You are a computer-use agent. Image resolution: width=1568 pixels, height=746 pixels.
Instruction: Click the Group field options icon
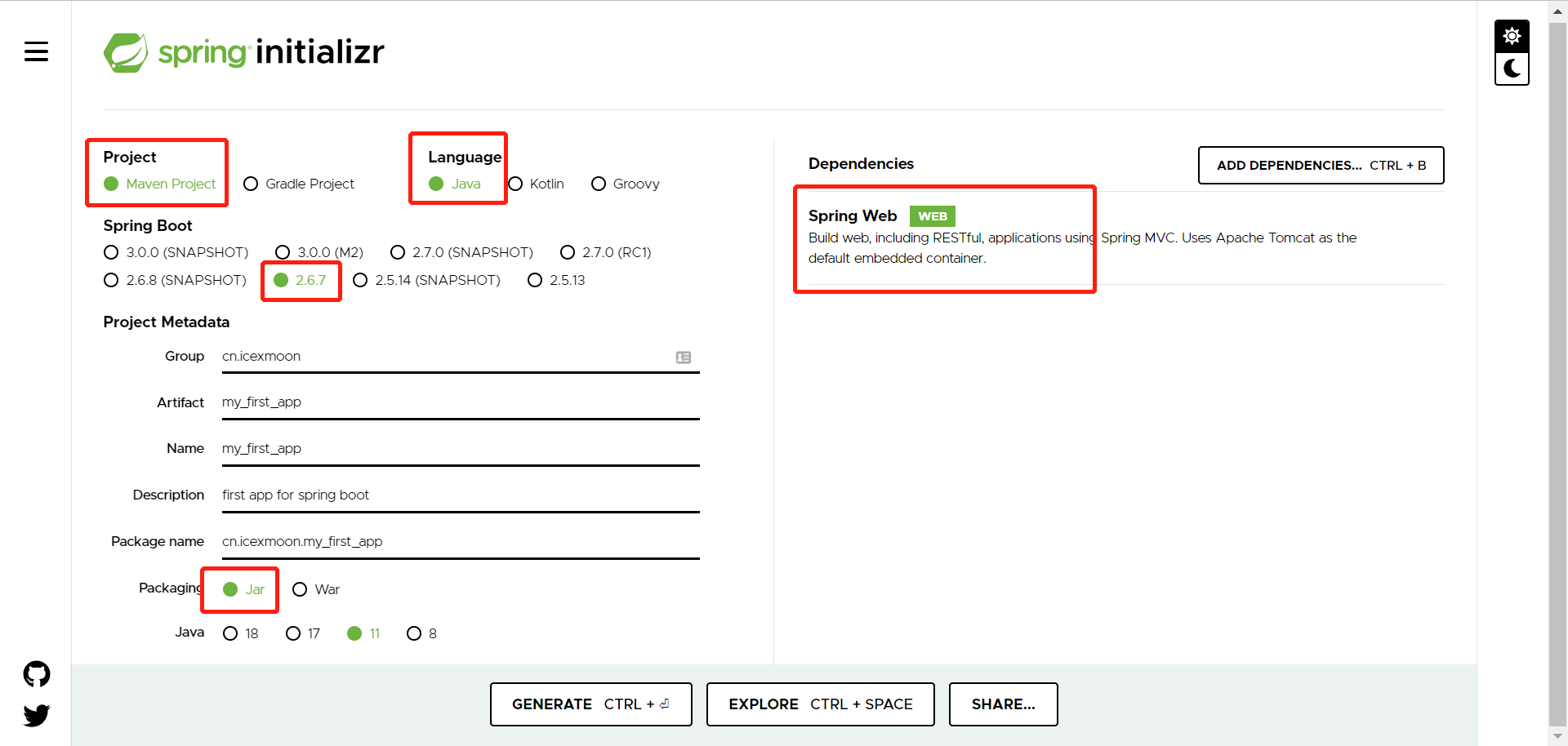tap(684, 357)
